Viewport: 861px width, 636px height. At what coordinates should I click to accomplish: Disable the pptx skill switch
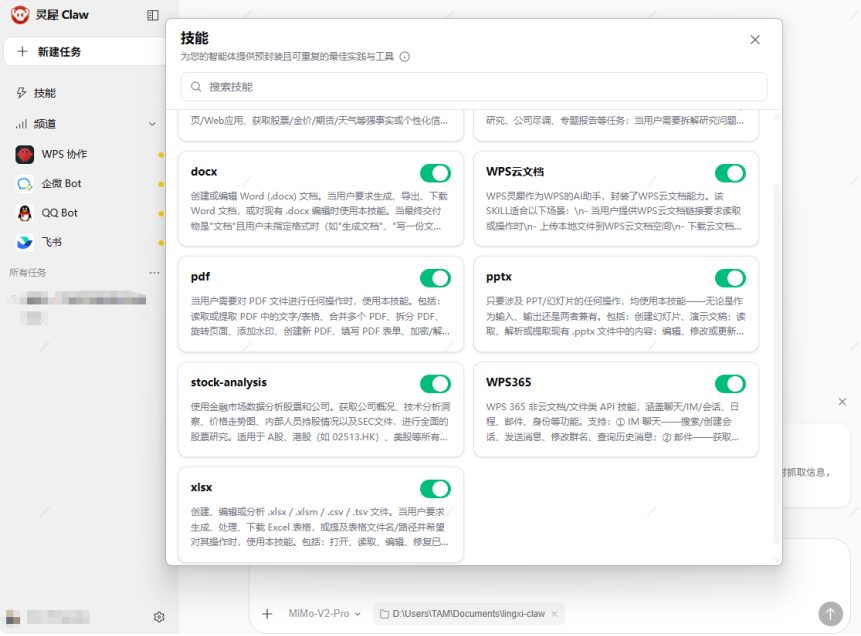tap(730, 278)
